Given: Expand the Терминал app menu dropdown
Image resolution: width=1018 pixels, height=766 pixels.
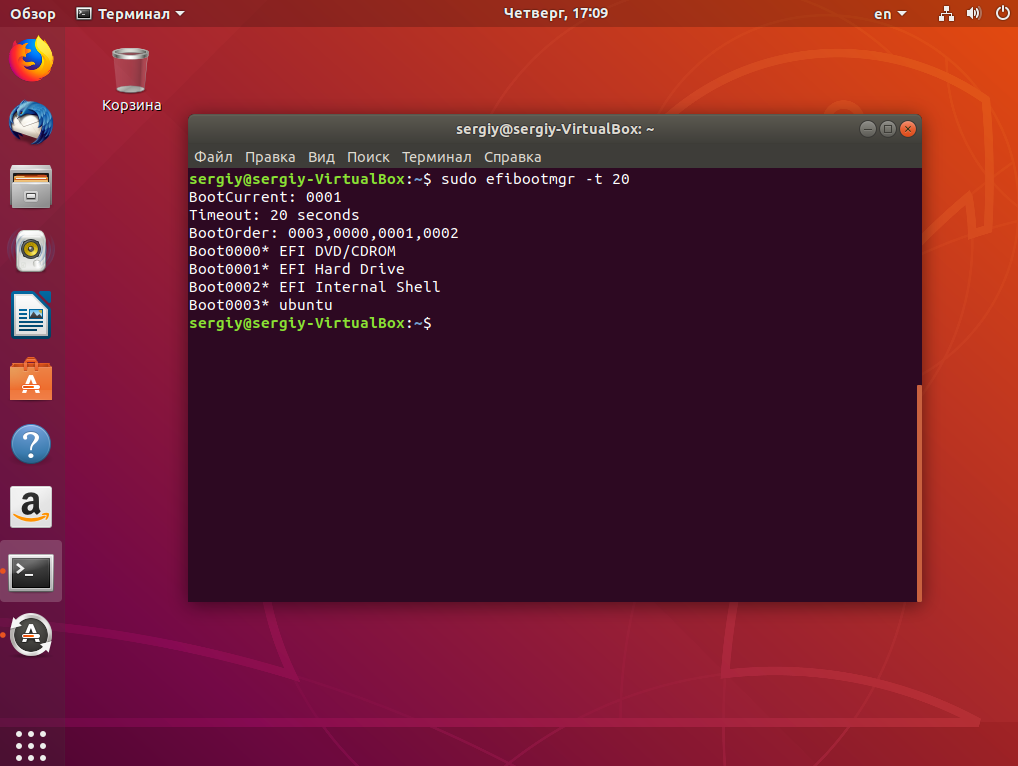Looking at the screenshot, I should [x=130, y=14].
